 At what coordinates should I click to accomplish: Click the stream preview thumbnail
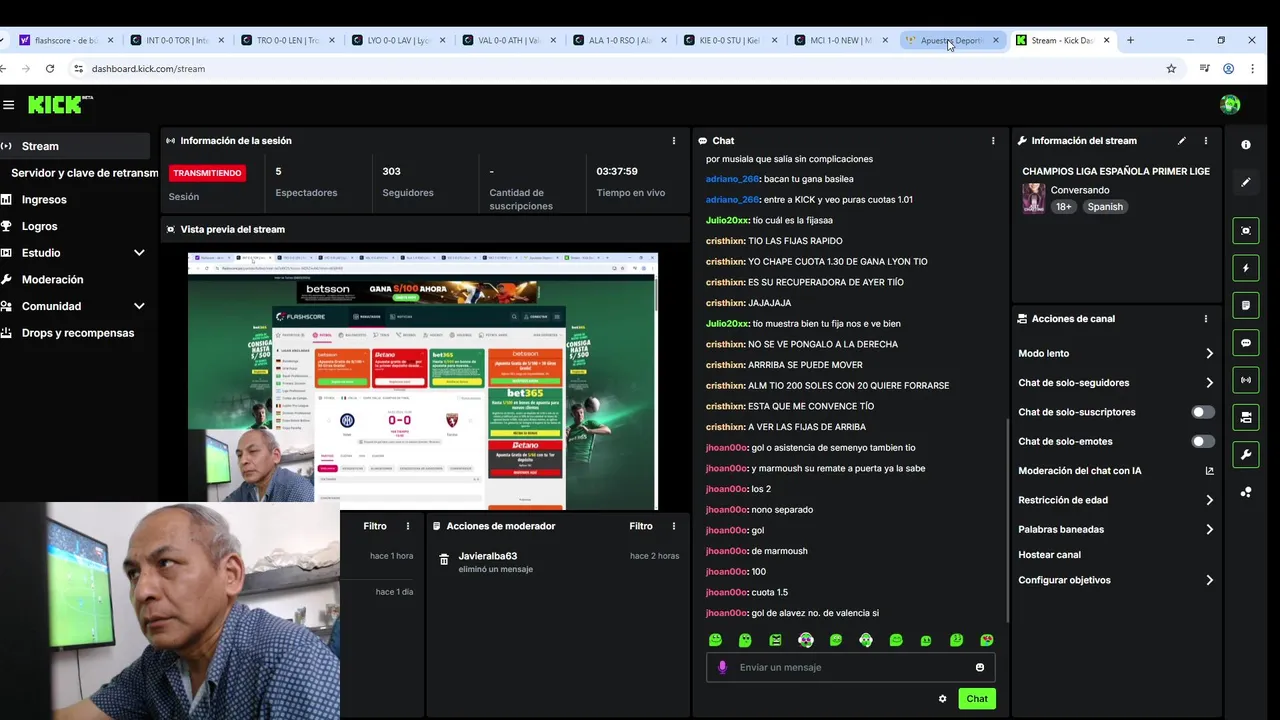[x=423, y=381]
